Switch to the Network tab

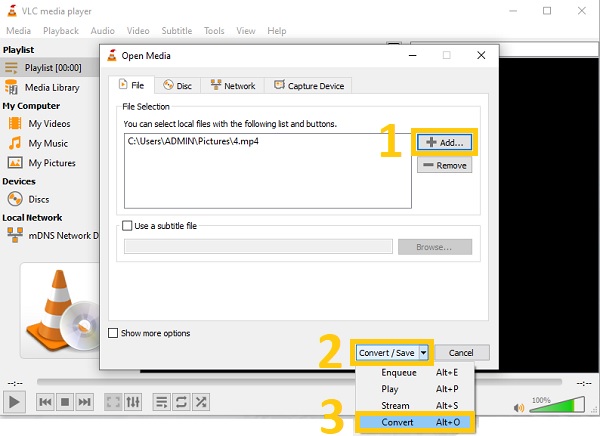[x=233, y=86]
